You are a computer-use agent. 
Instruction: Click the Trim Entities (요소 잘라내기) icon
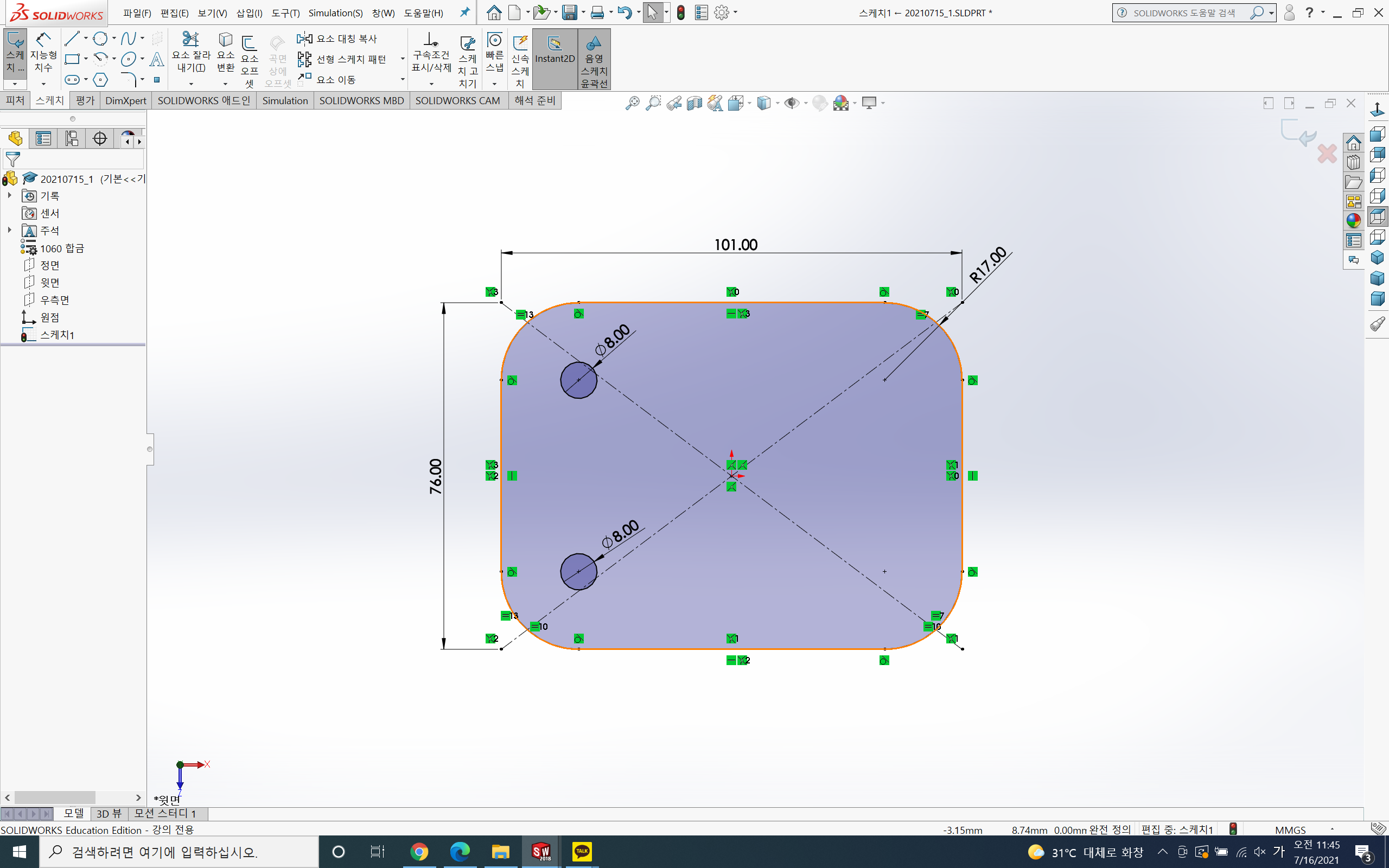pyautogui.click(x=190, y=40)
